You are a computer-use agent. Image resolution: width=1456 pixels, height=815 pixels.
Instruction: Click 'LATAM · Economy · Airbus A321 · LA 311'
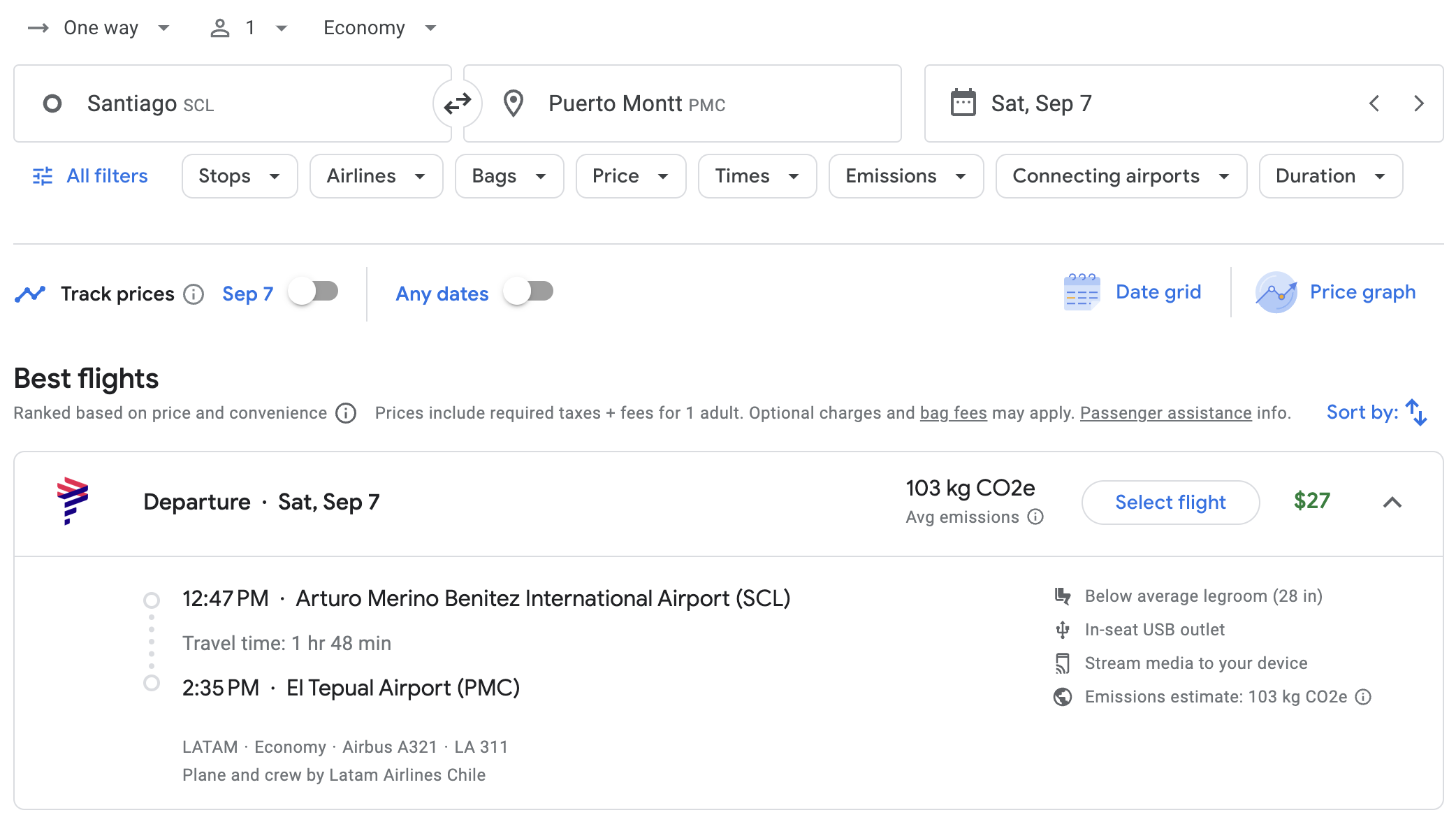tap(345, 747)
